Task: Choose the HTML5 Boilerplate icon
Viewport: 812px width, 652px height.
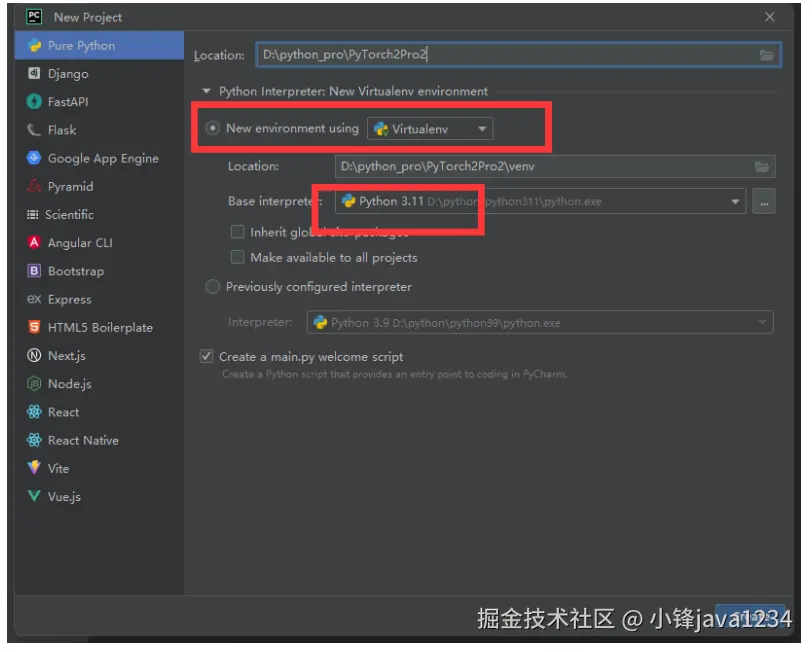Action: click(x=34, y=327)
